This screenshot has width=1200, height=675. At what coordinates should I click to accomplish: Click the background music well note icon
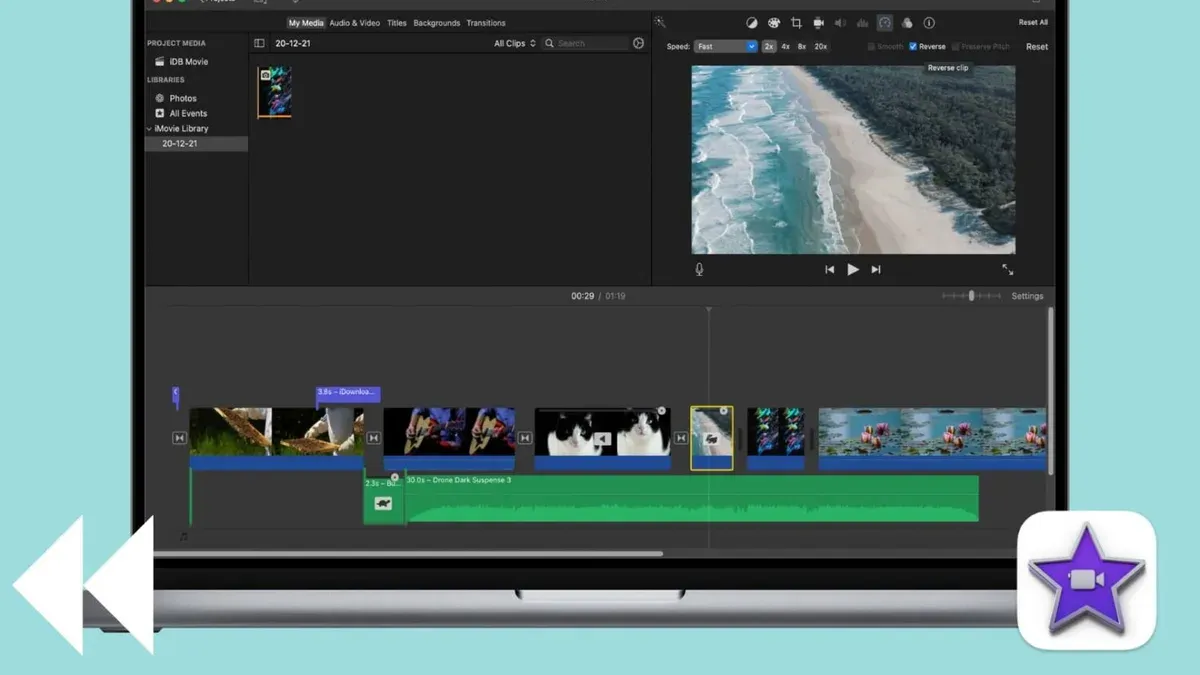click(183, 536)
